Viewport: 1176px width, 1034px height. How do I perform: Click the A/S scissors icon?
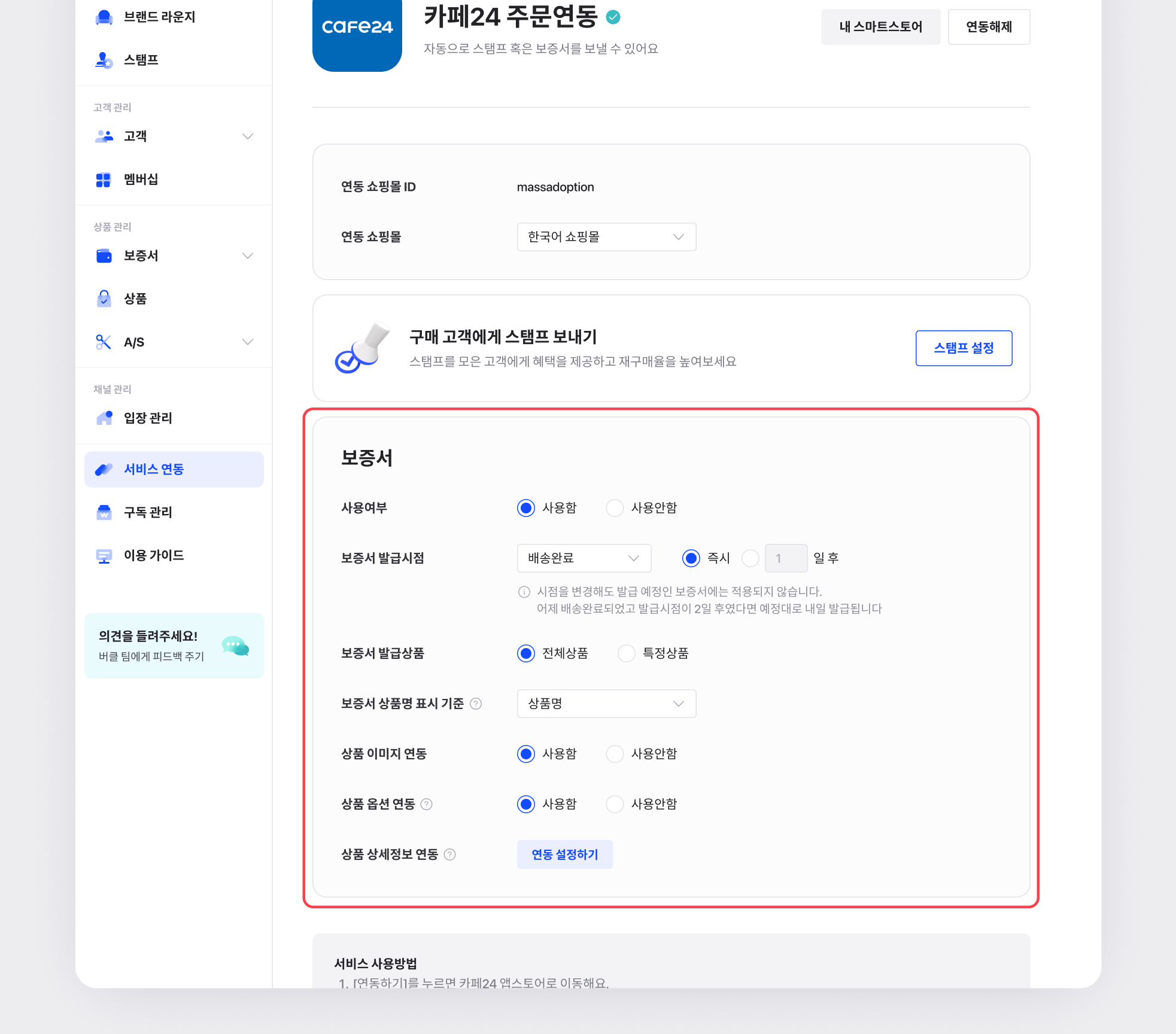pos(104,342)
